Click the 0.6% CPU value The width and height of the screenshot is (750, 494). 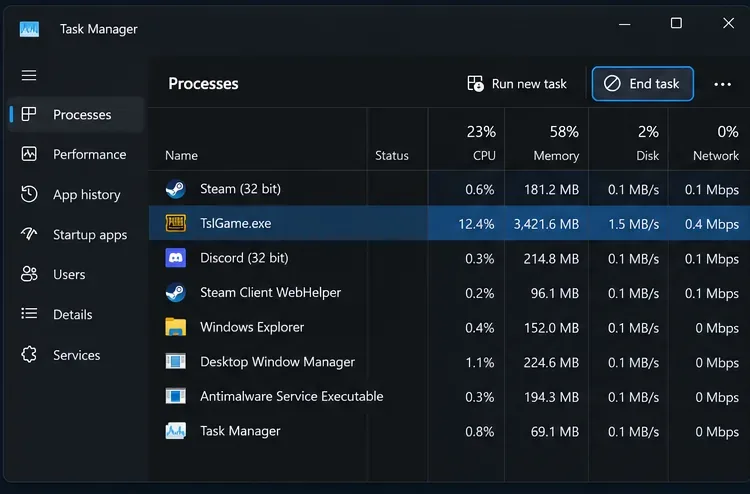coord(480,189)
